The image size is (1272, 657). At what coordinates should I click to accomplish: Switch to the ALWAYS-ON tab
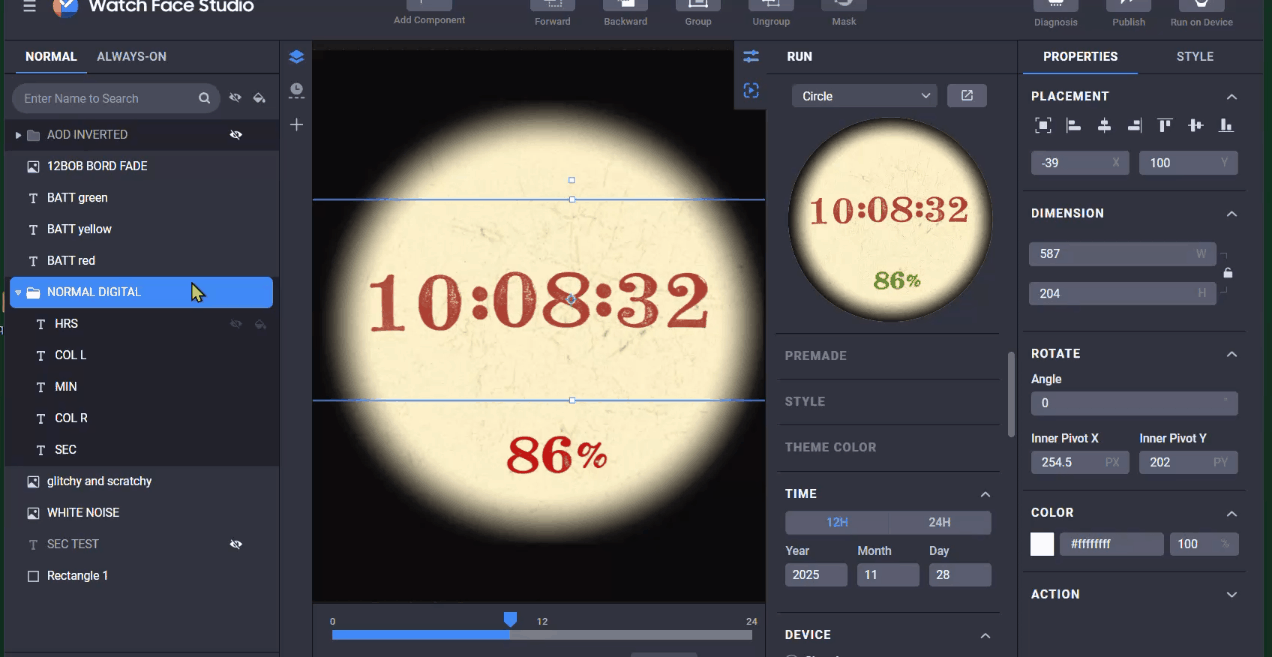pyautogui.click(x=131, y=57)
